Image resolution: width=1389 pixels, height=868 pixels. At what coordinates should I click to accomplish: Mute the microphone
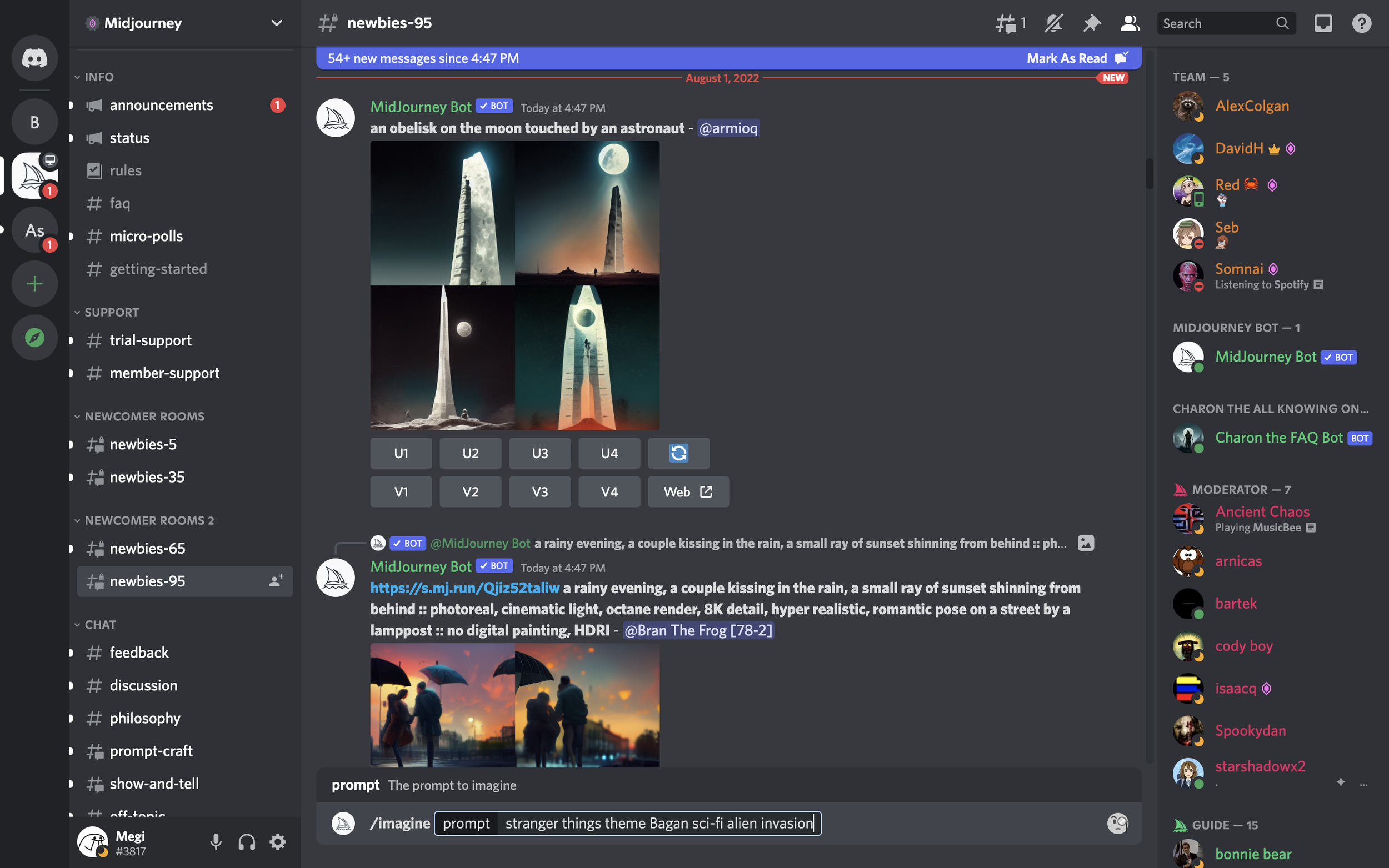coord(216,842)
